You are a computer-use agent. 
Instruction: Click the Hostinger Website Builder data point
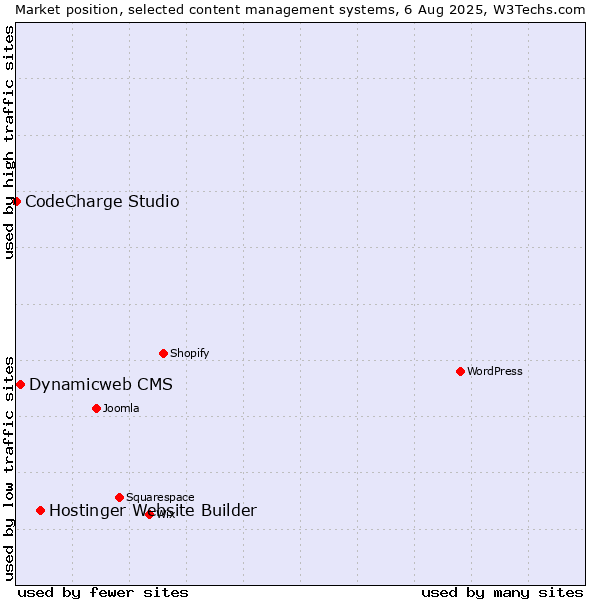(x=41, y=510)
